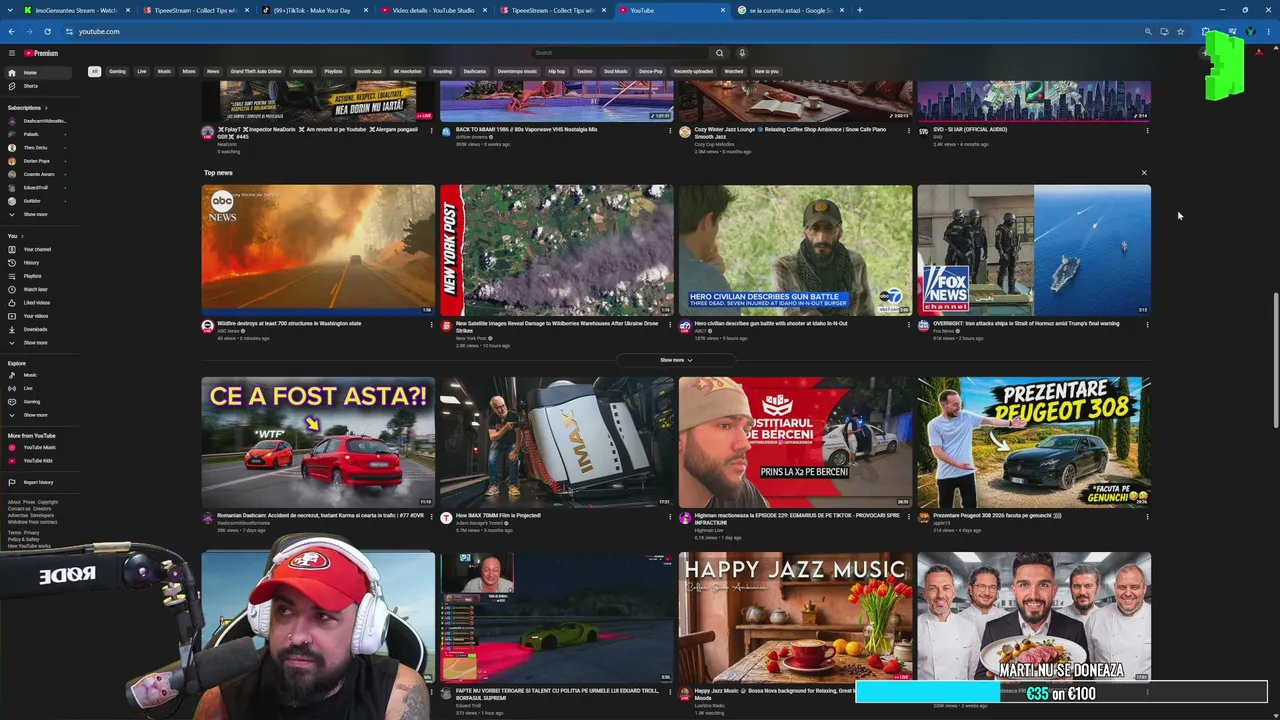
Task: Select the Podcasts filter chip
Action: (x=303, y=71)
